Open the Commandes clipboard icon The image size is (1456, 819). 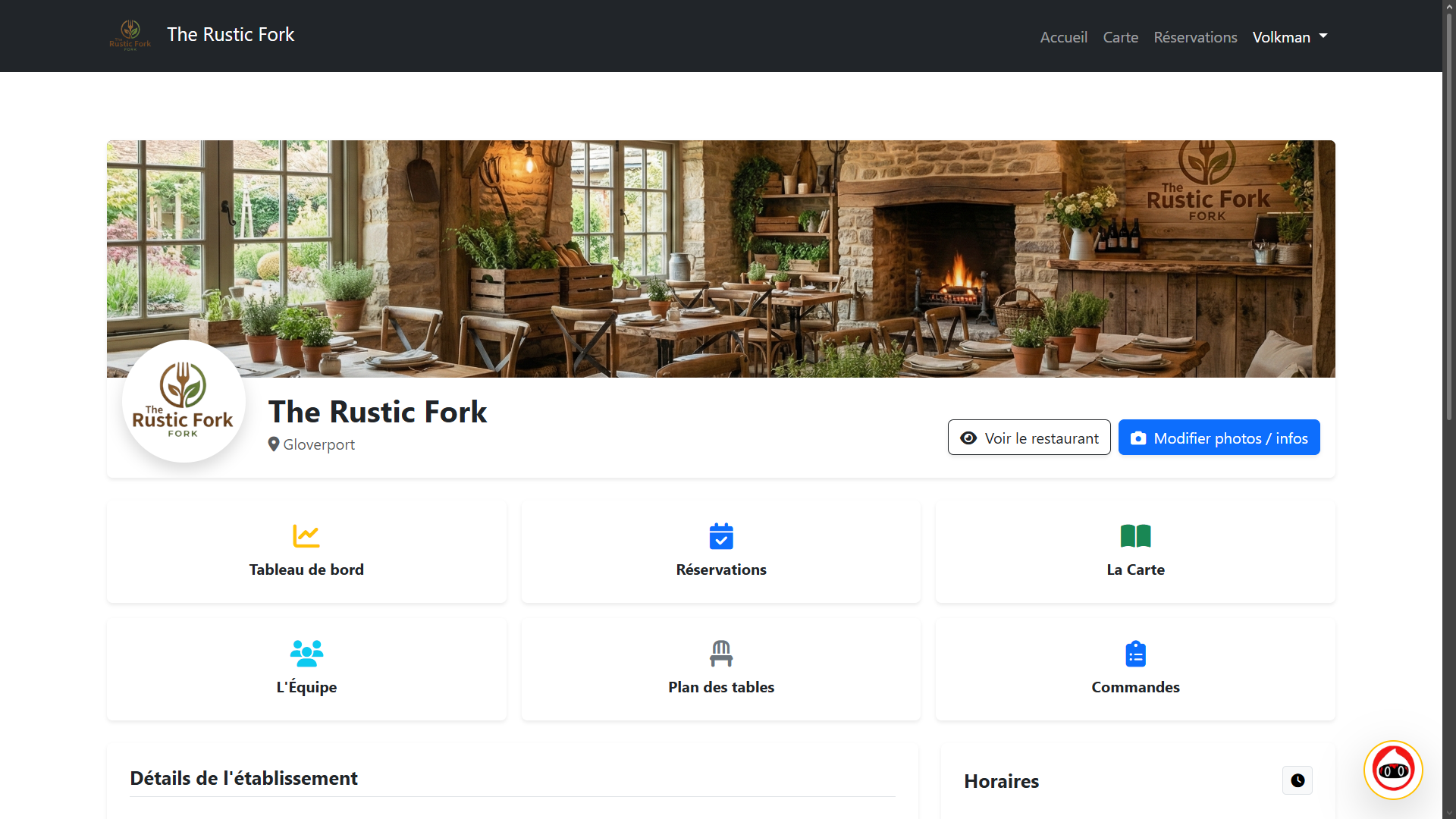pos(1134,653)
